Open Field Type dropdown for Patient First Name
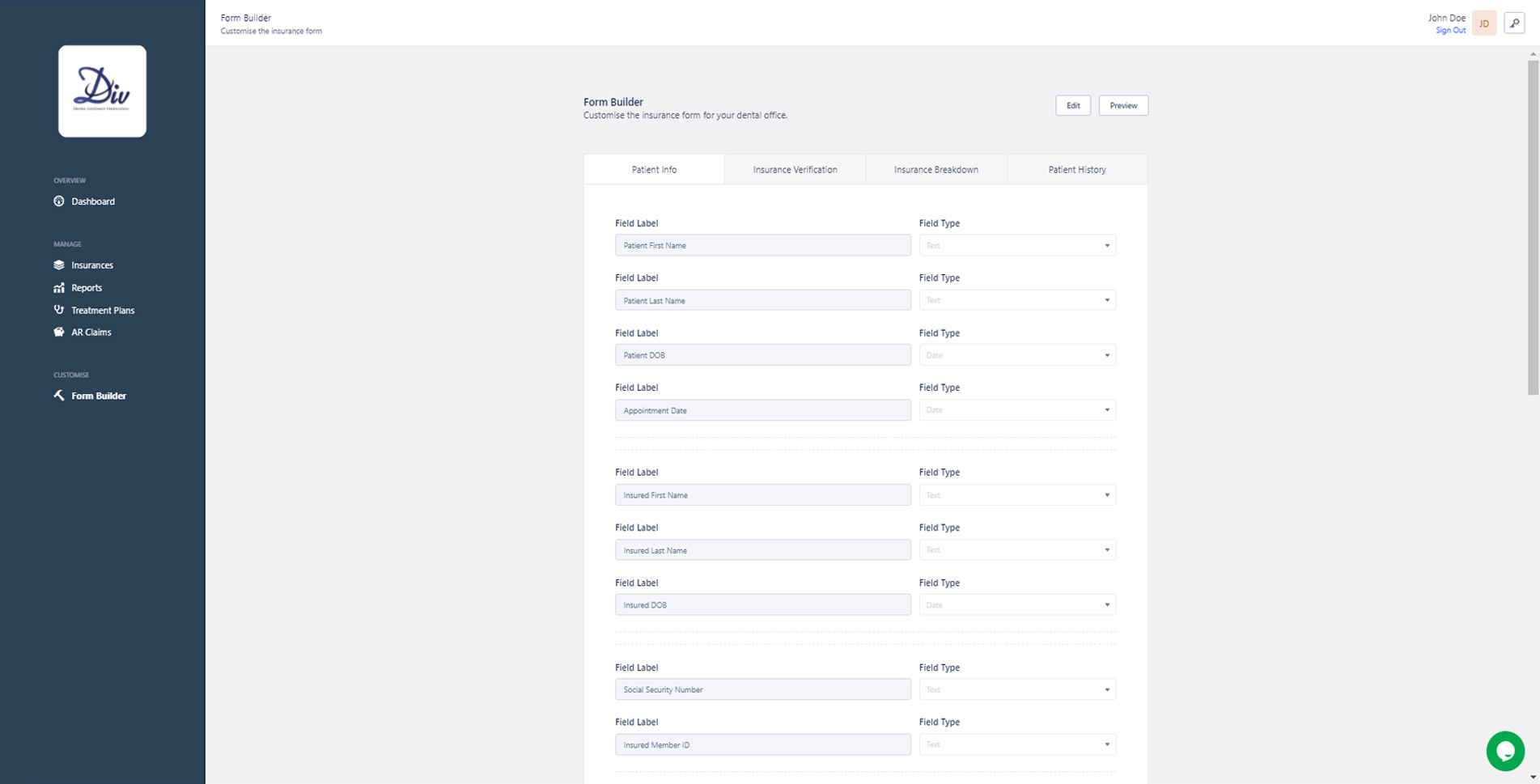Viewport: 1540px width, 784px height. [x=1016, y=245]
